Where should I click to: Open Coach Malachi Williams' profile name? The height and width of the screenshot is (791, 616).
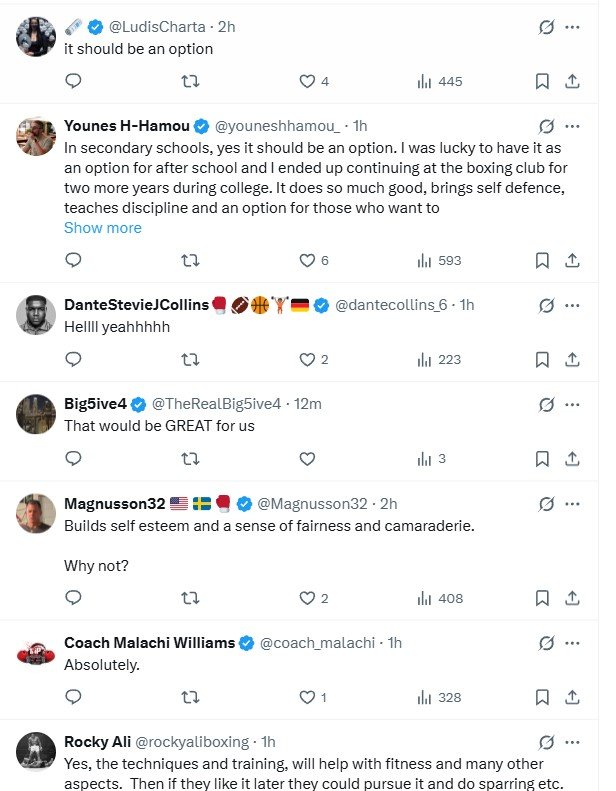pos(149,643)
